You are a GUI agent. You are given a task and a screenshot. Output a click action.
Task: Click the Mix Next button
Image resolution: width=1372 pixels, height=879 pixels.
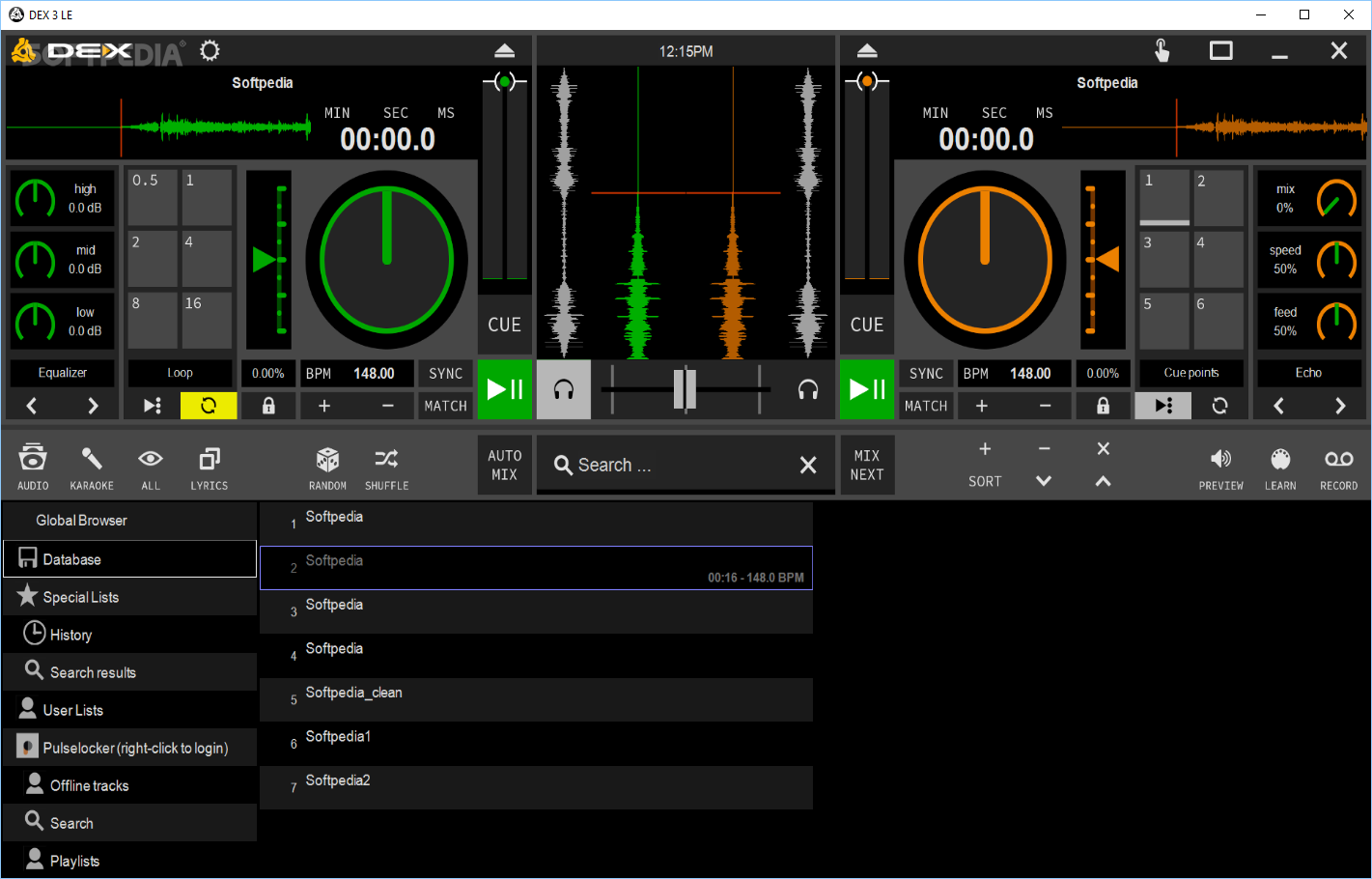click(x=867, y=465)
